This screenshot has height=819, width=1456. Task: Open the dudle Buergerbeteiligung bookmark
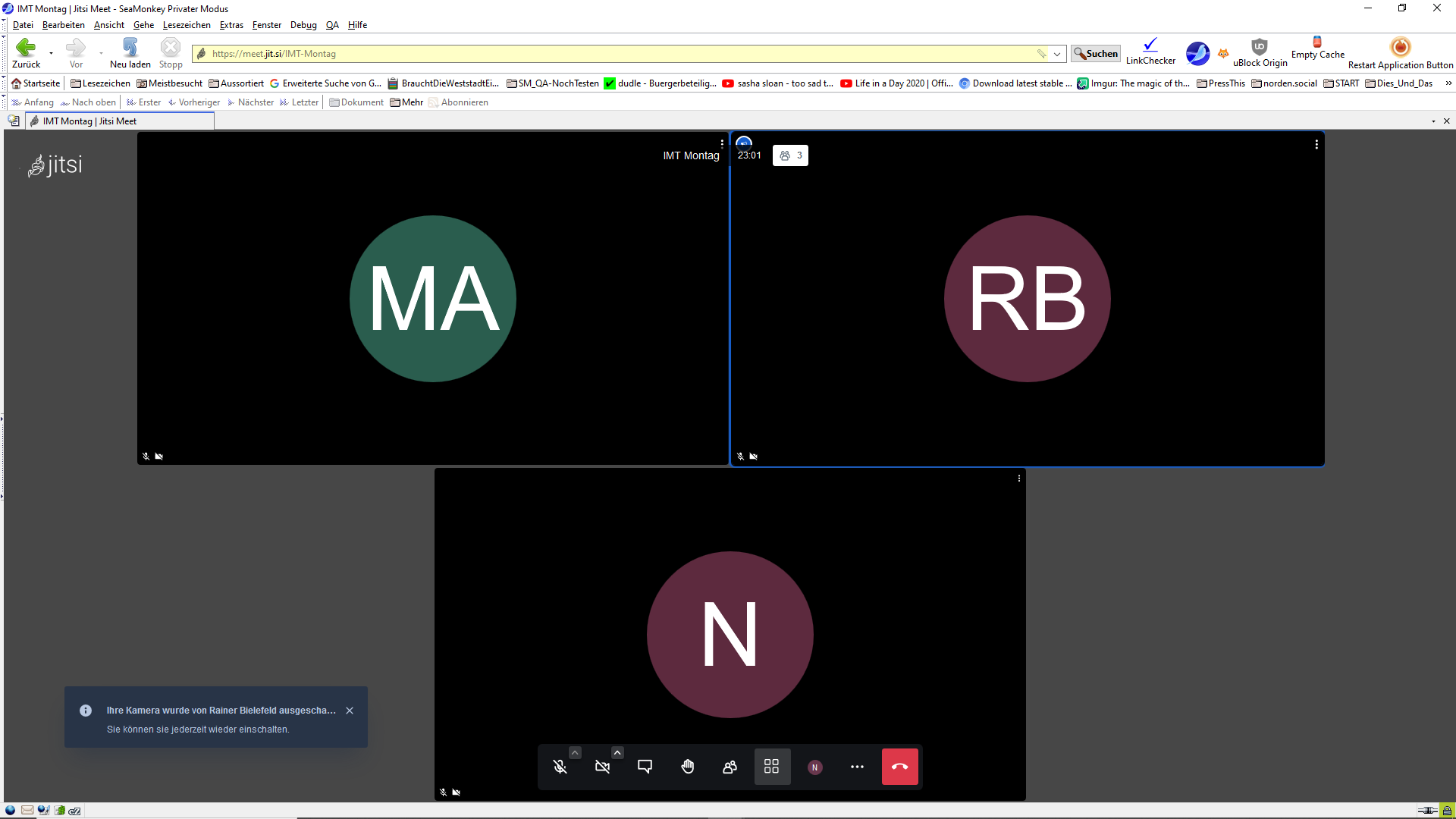tap(661, 83)
